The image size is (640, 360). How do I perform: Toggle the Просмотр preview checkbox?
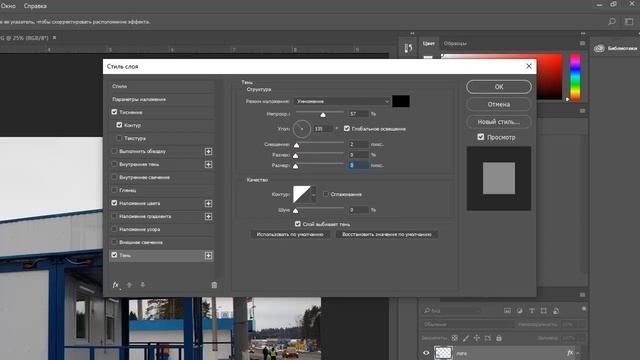(481, 137)
